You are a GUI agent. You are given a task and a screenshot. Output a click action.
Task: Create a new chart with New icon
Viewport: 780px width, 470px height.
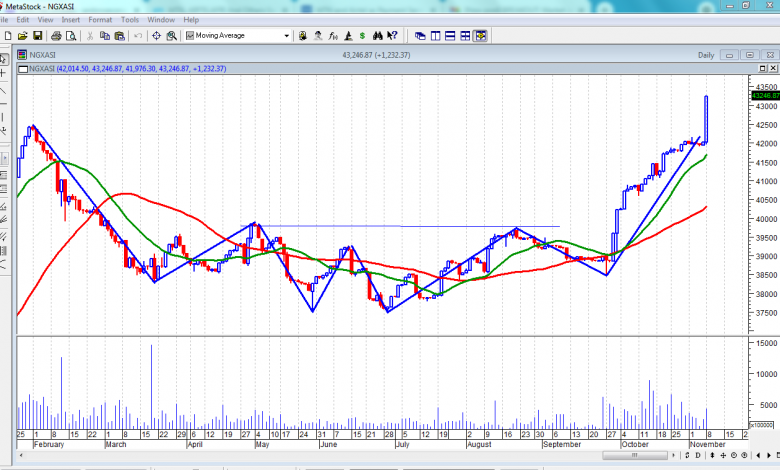coord(8,36)
